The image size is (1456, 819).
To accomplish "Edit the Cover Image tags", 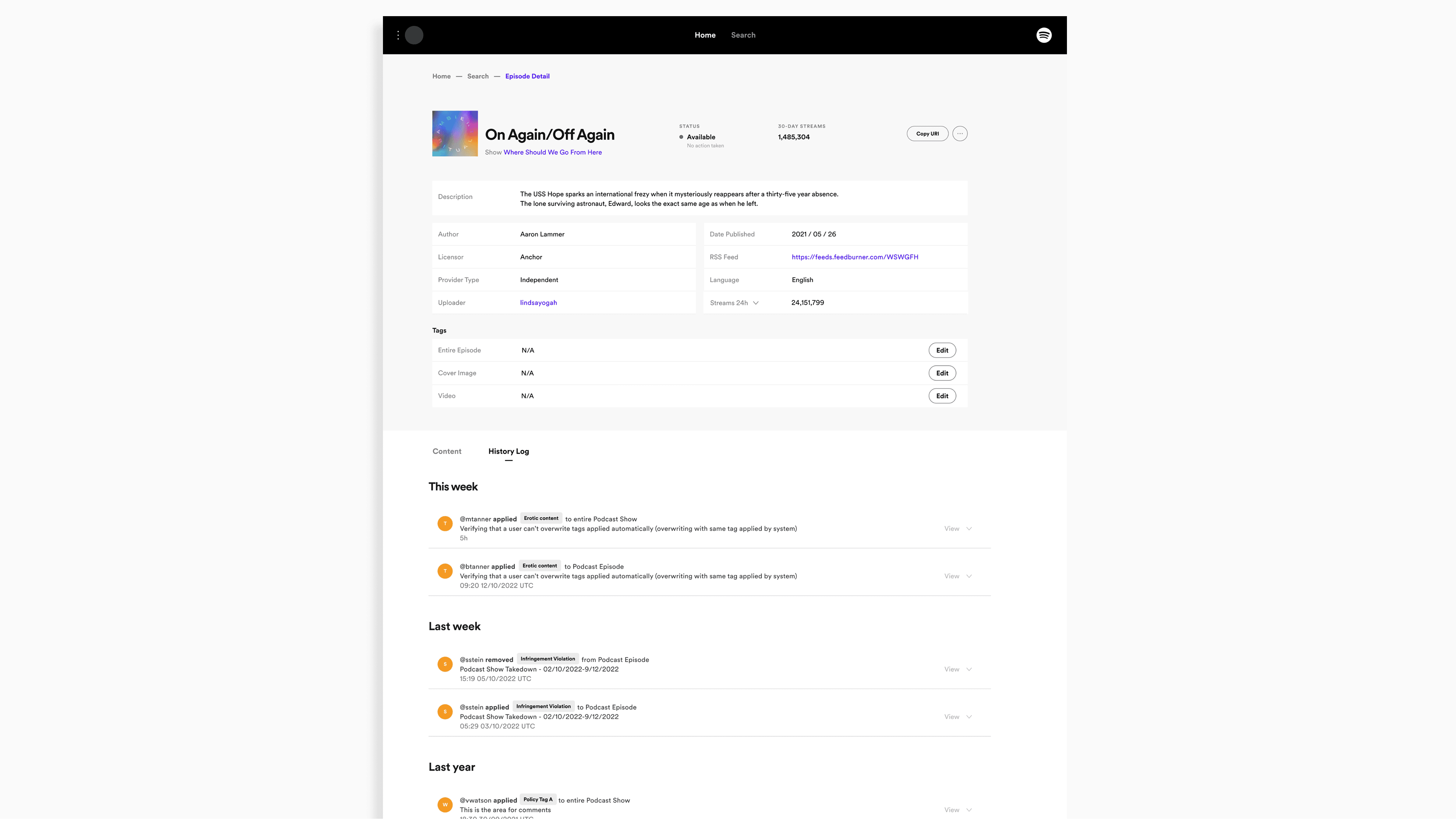I will pyautogui.click(x=942, y=373).
